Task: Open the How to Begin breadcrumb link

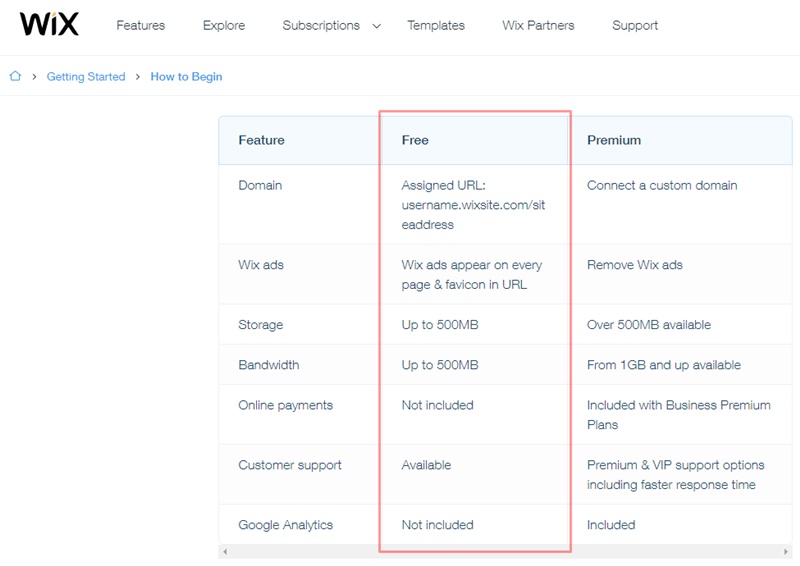Action: (x=186, y=77)
